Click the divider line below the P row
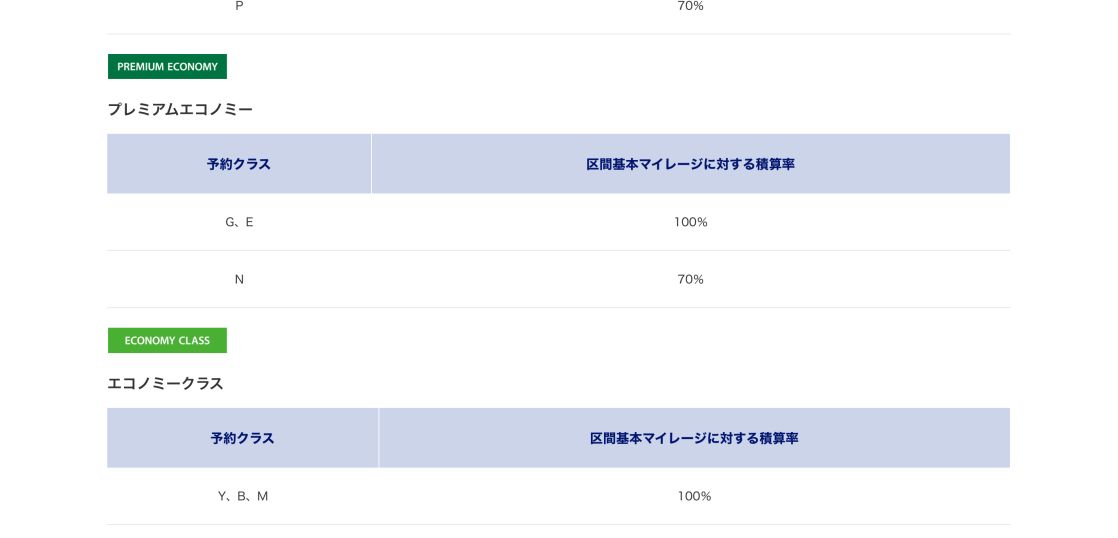This screenshot has height=538, width=1118. pyautogui.click(x=558, y=34)
